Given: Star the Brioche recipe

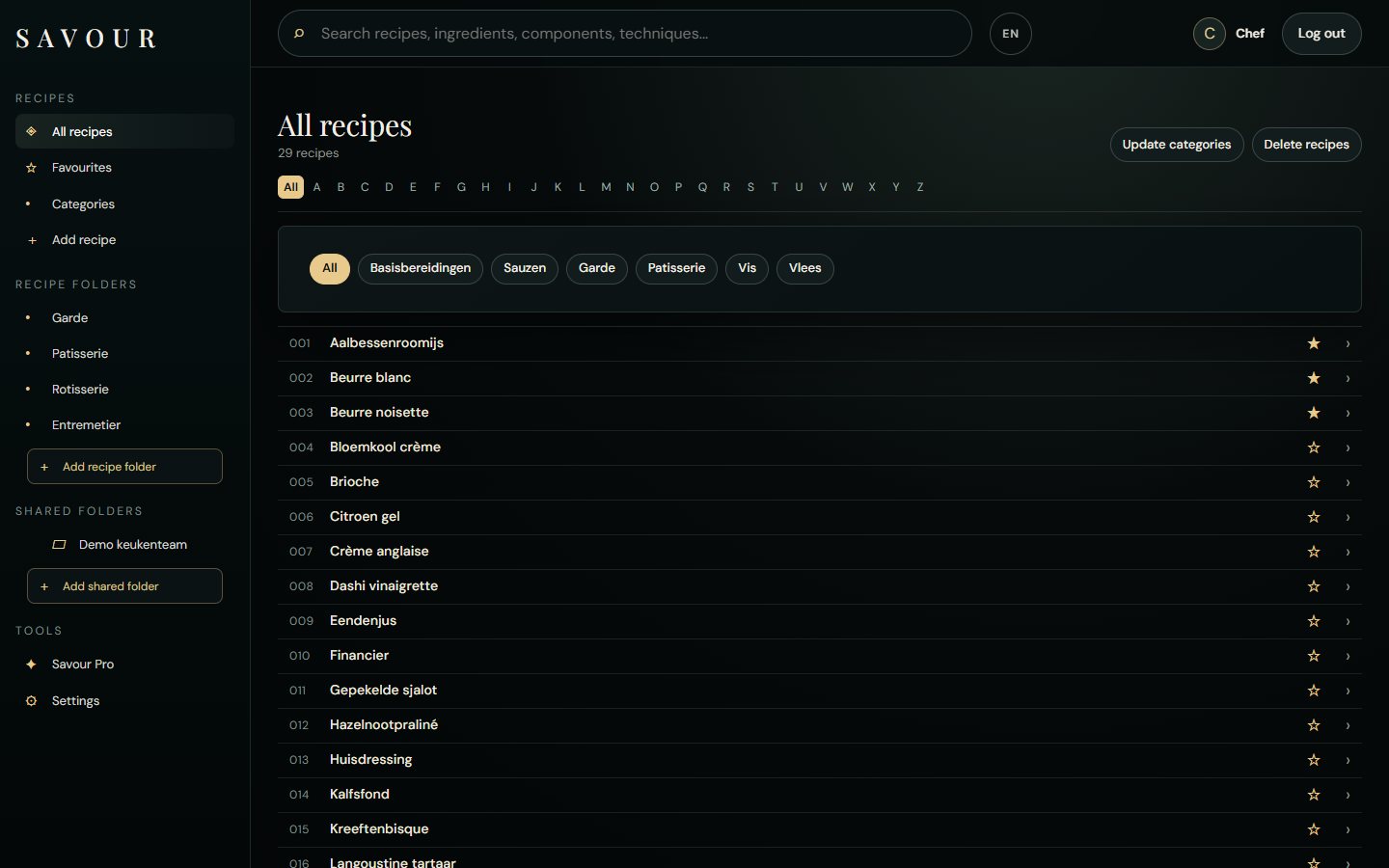Looking at the screenshot, I should [1314, 482].
